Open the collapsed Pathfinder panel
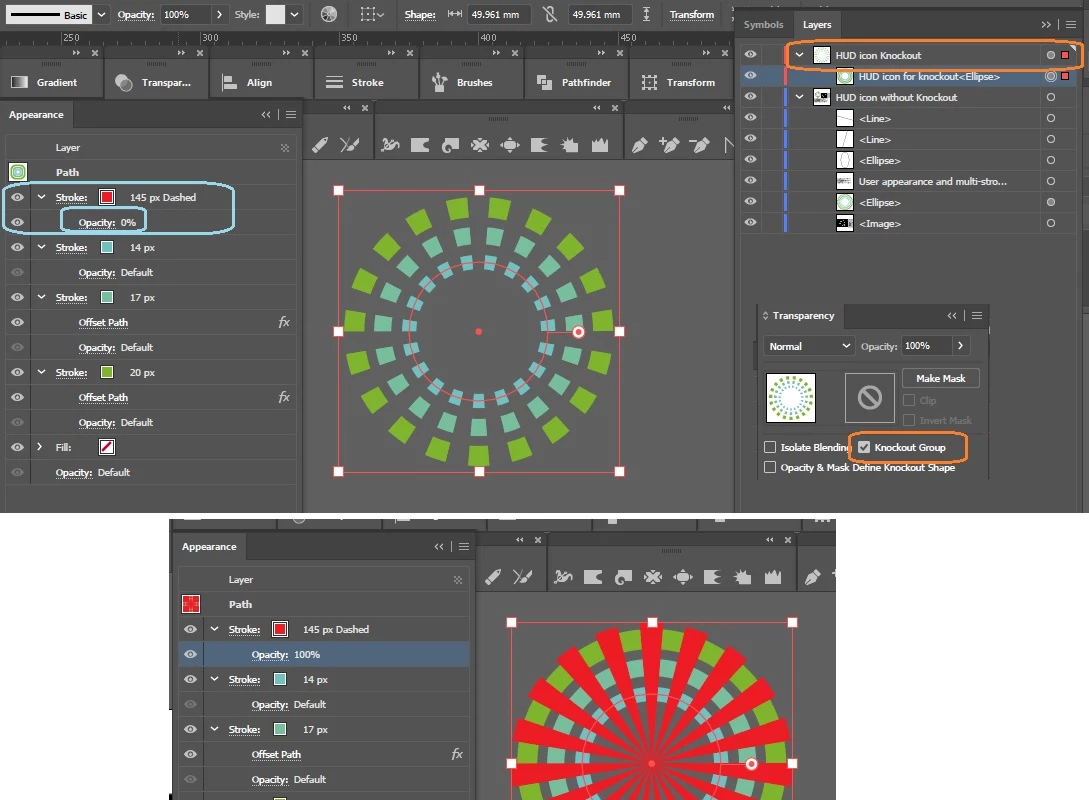 click(576, 82)
